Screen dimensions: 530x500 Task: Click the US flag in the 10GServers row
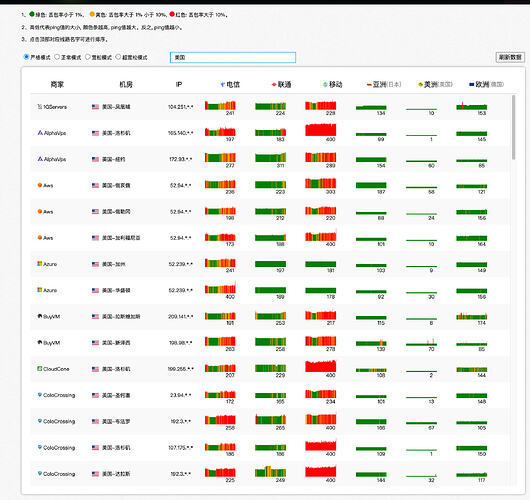(95, 107)
